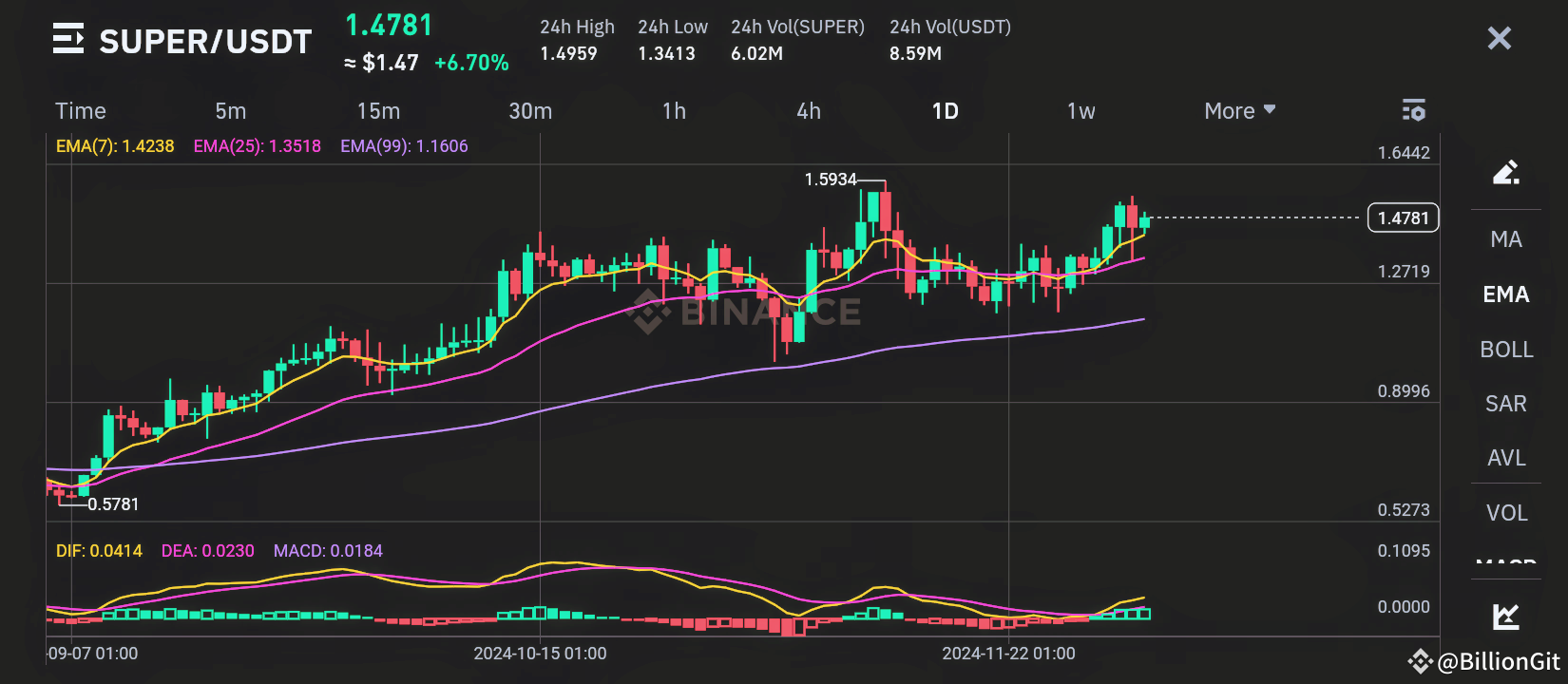1568x684 pixels.
Task: Select the 1D interval
Action: [x=945, y=111]
